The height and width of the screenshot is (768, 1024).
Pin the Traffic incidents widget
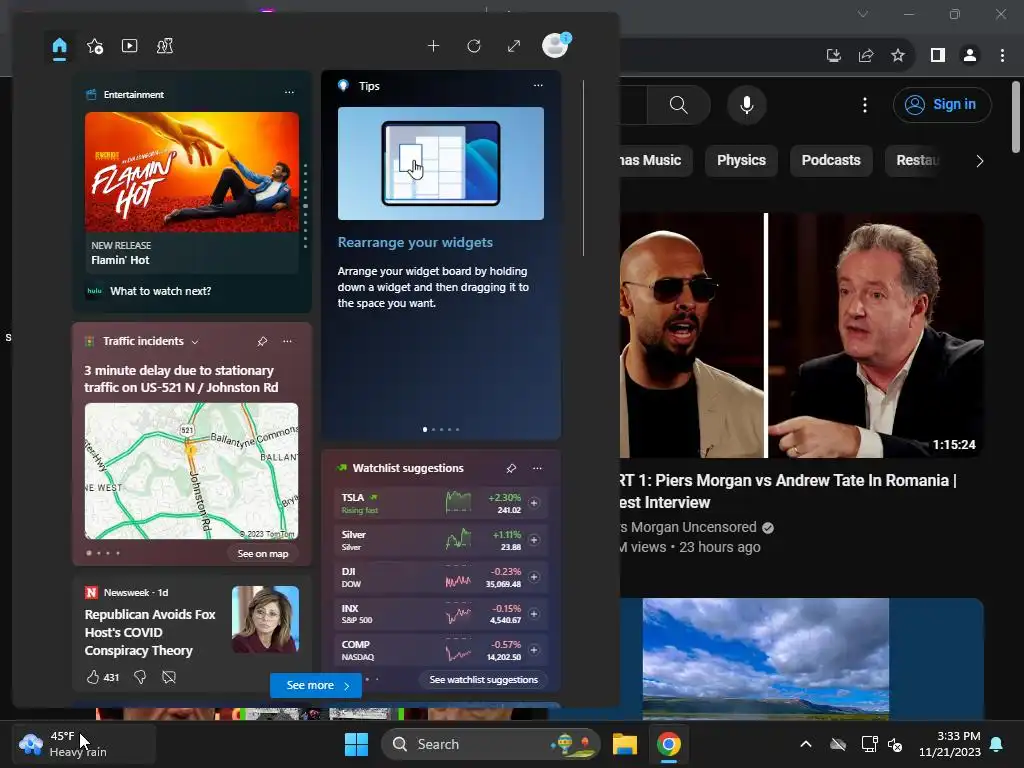click(x=262, y=341)
